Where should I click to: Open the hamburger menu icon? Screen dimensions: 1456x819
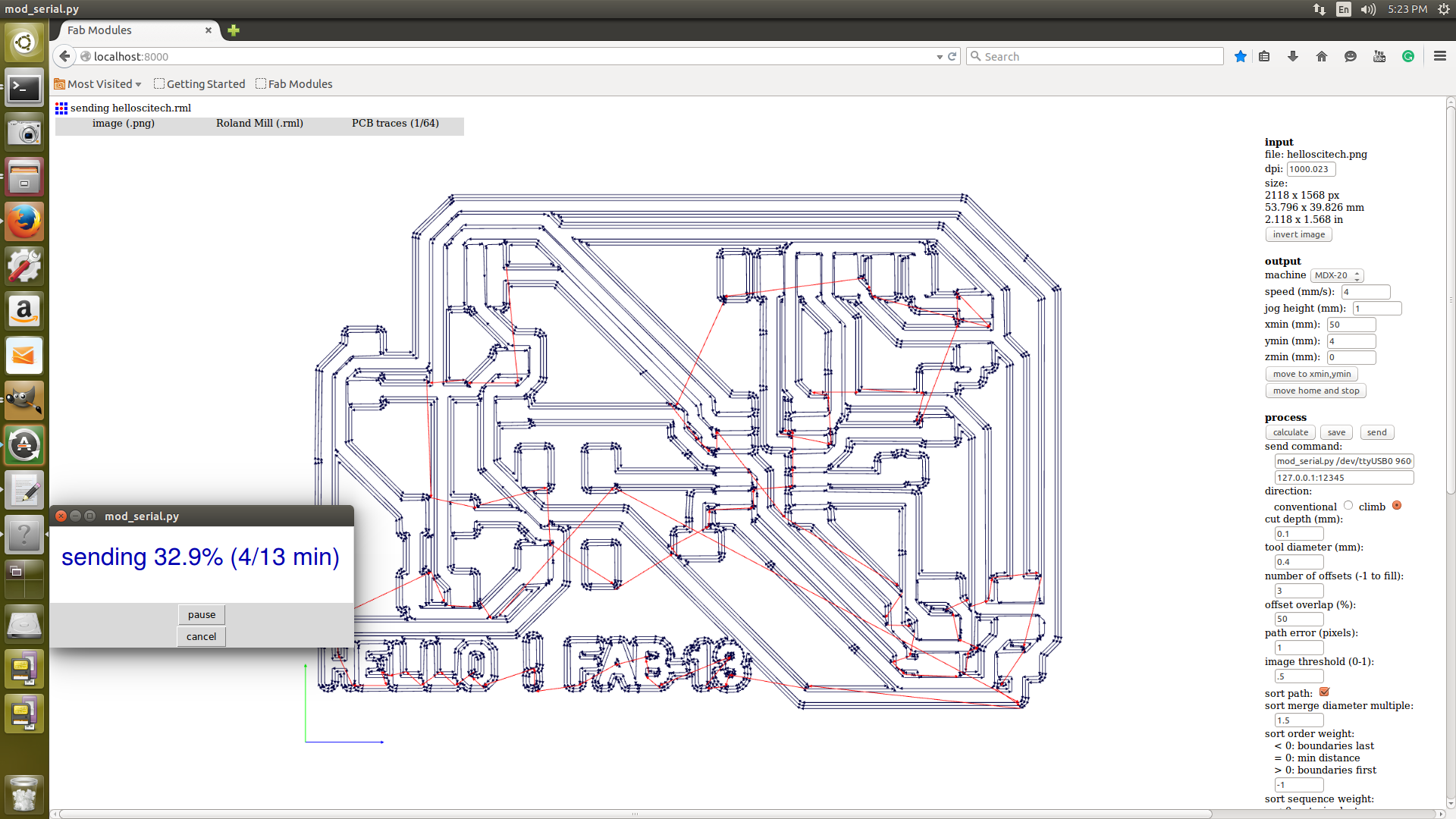(1439, 56)
